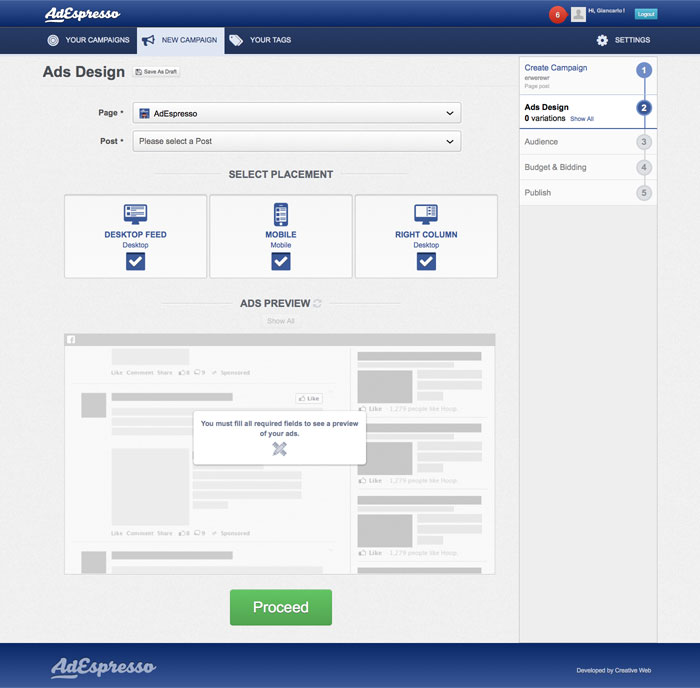Click the Mobile phone placement icon

coord(281,214)
